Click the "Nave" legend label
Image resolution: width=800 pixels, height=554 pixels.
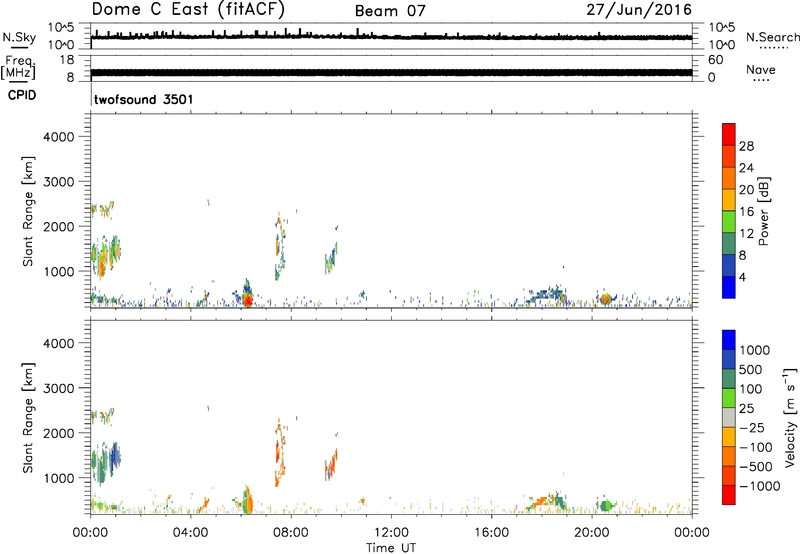(760, 69)
